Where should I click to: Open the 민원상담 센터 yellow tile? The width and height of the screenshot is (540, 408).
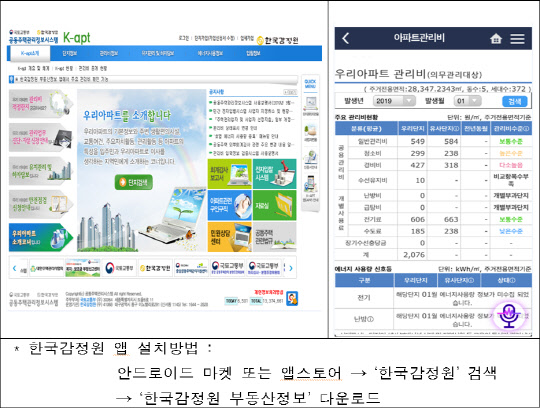click(x=230, y=237)
